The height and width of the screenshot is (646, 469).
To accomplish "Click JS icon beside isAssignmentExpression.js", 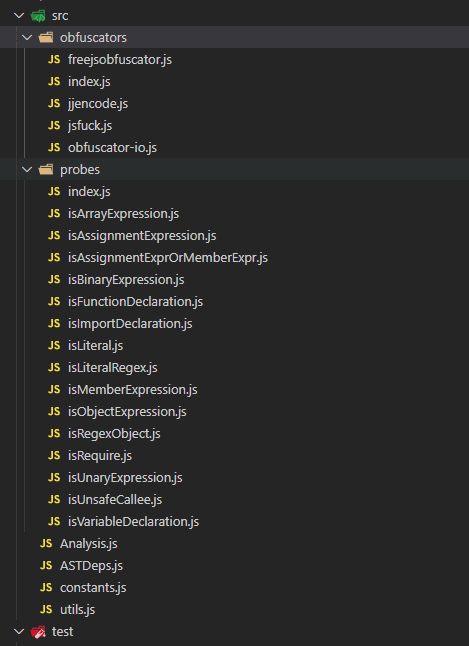I will (x=54, y=235).
